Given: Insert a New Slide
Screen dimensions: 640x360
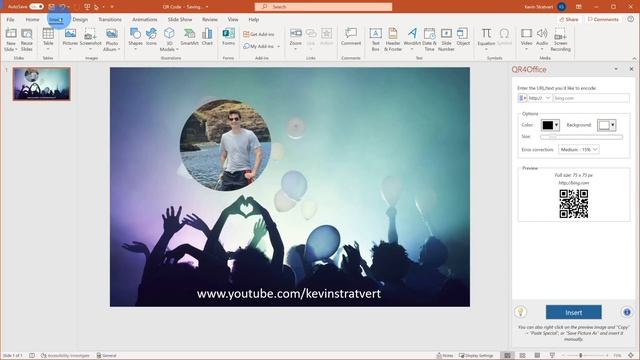Looking at the screenshot, I should click(x=11, y=40).
